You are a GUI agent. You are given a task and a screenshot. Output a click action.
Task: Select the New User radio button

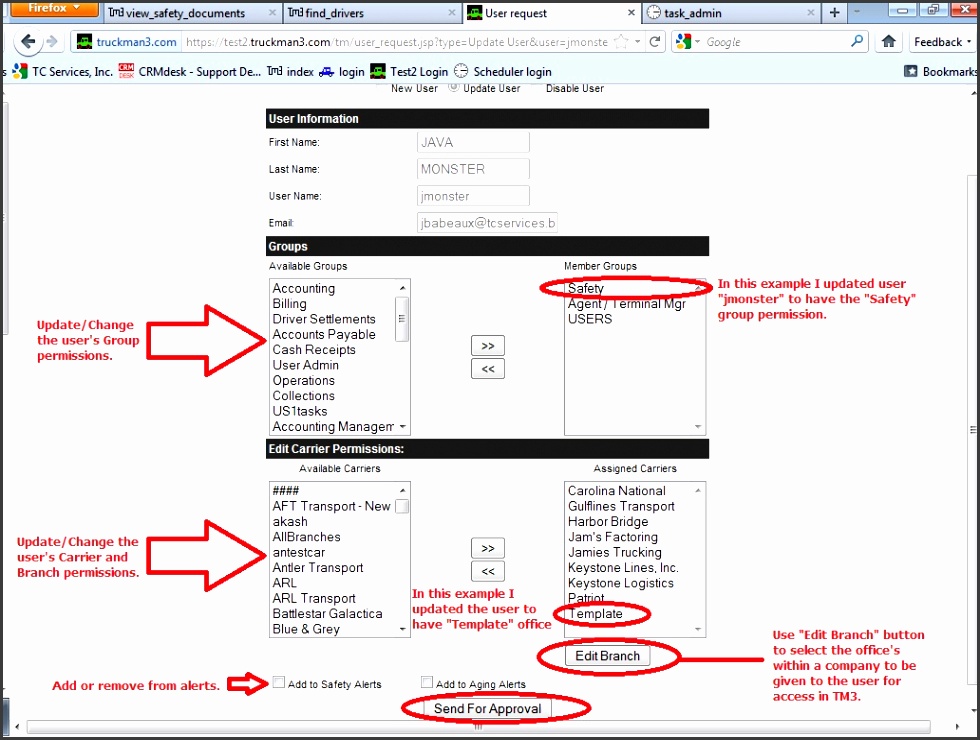(x=386, y=87)
